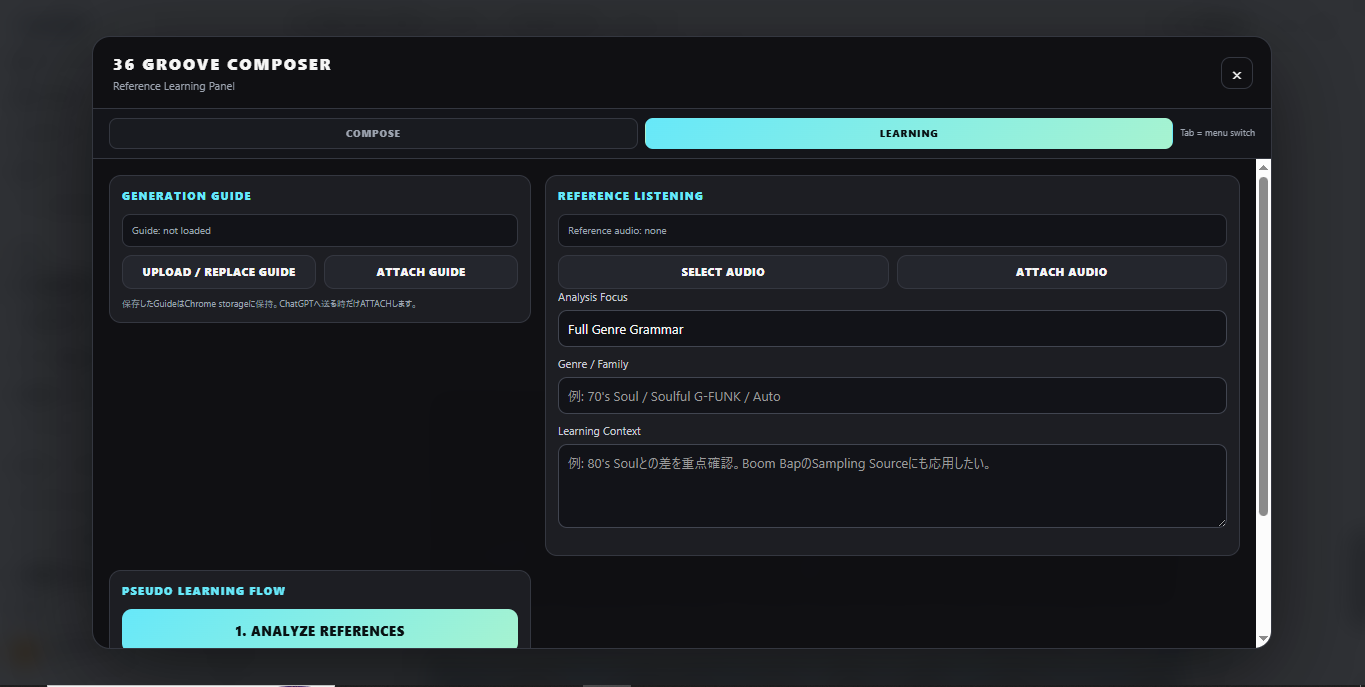Screen dimensions: 1365x687
Task: Open the Analysis Focus dropdown
Action: [892, 329]
